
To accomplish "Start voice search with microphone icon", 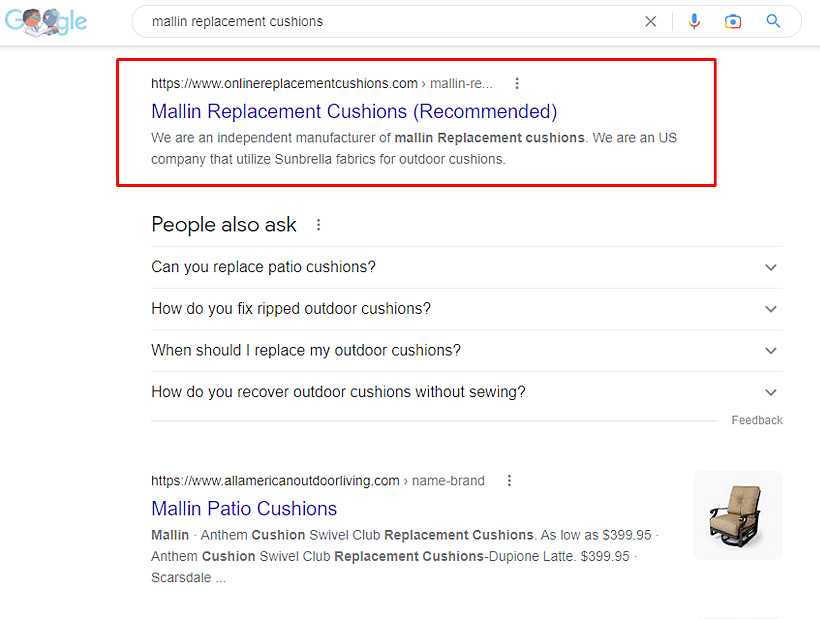I will (x=694, y=21).
